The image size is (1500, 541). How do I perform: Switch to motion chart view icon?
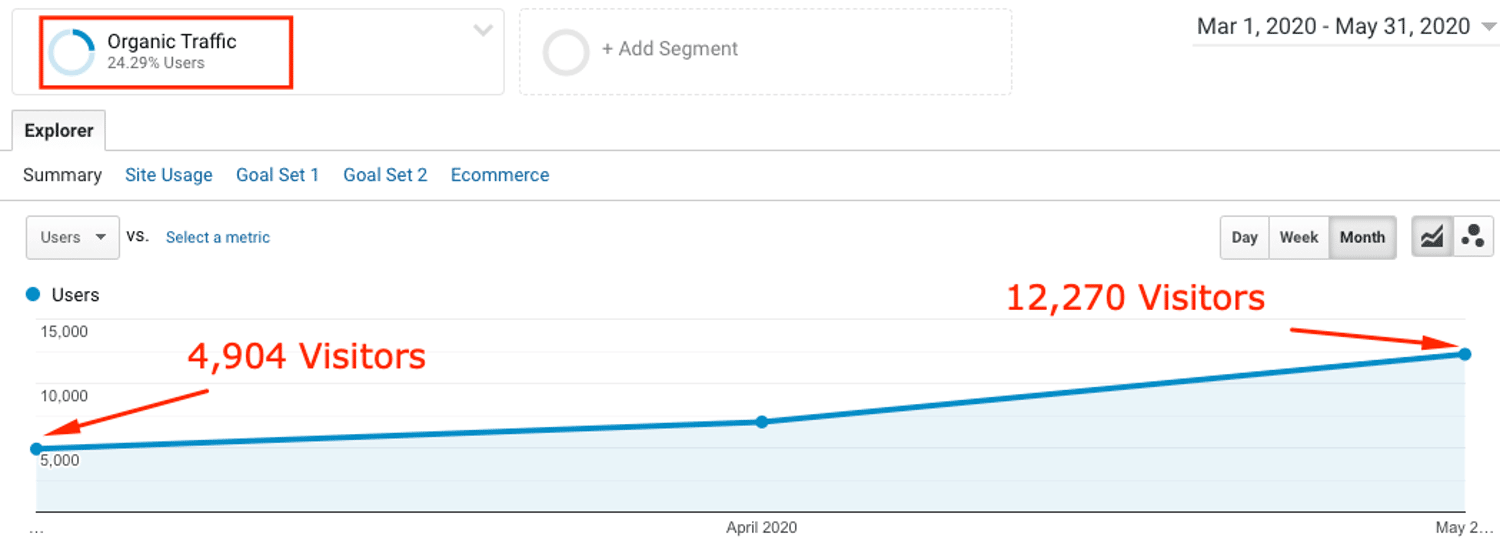(1472, 237)
